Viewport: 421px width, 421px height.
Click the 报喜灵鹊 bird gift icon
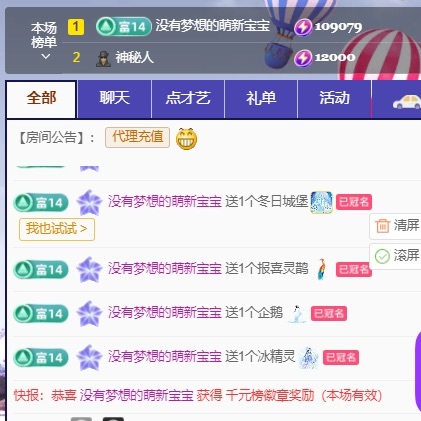tap(321, 269)
